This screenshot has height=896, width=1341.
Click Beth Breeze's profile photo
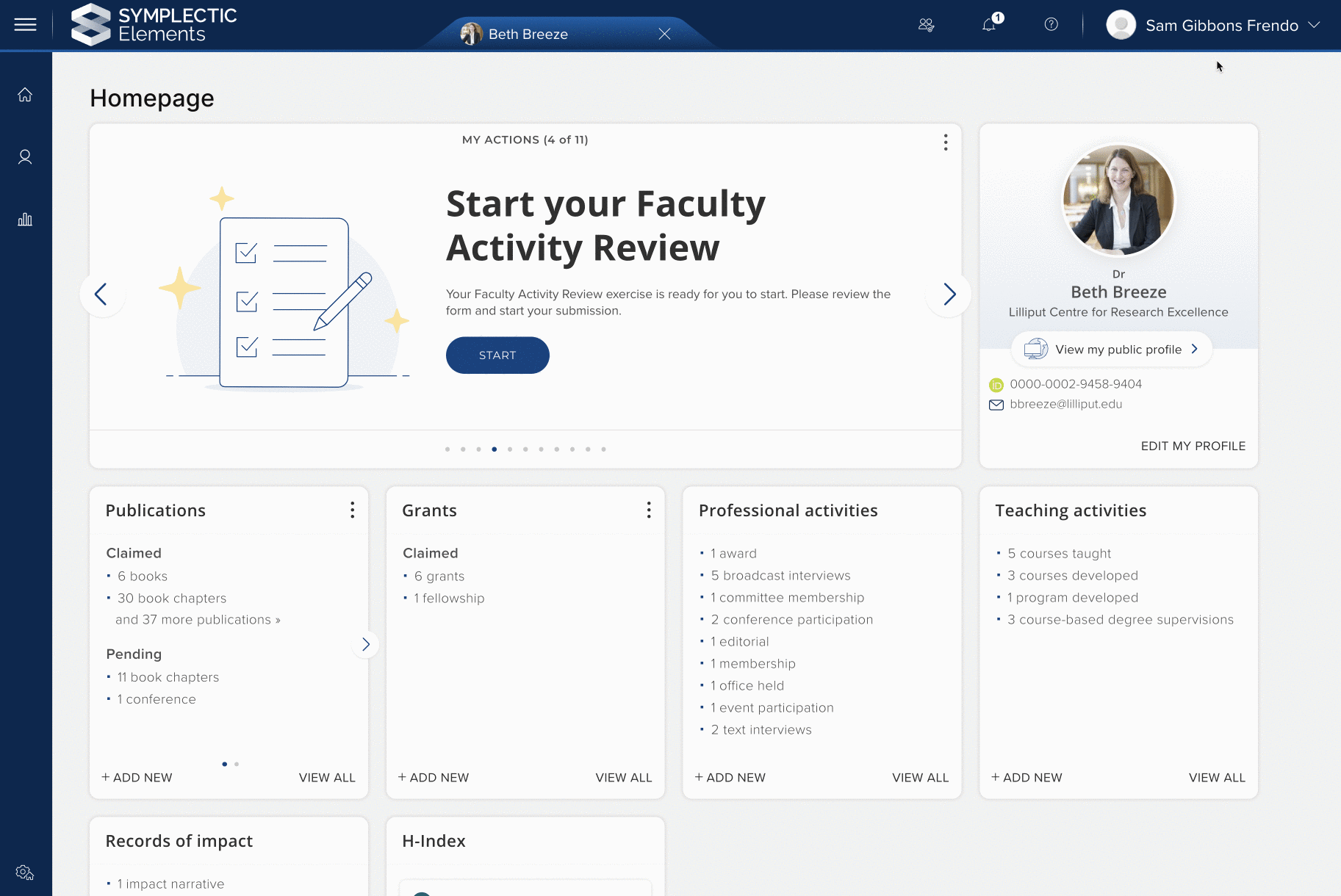click(x=1118, y=200)
